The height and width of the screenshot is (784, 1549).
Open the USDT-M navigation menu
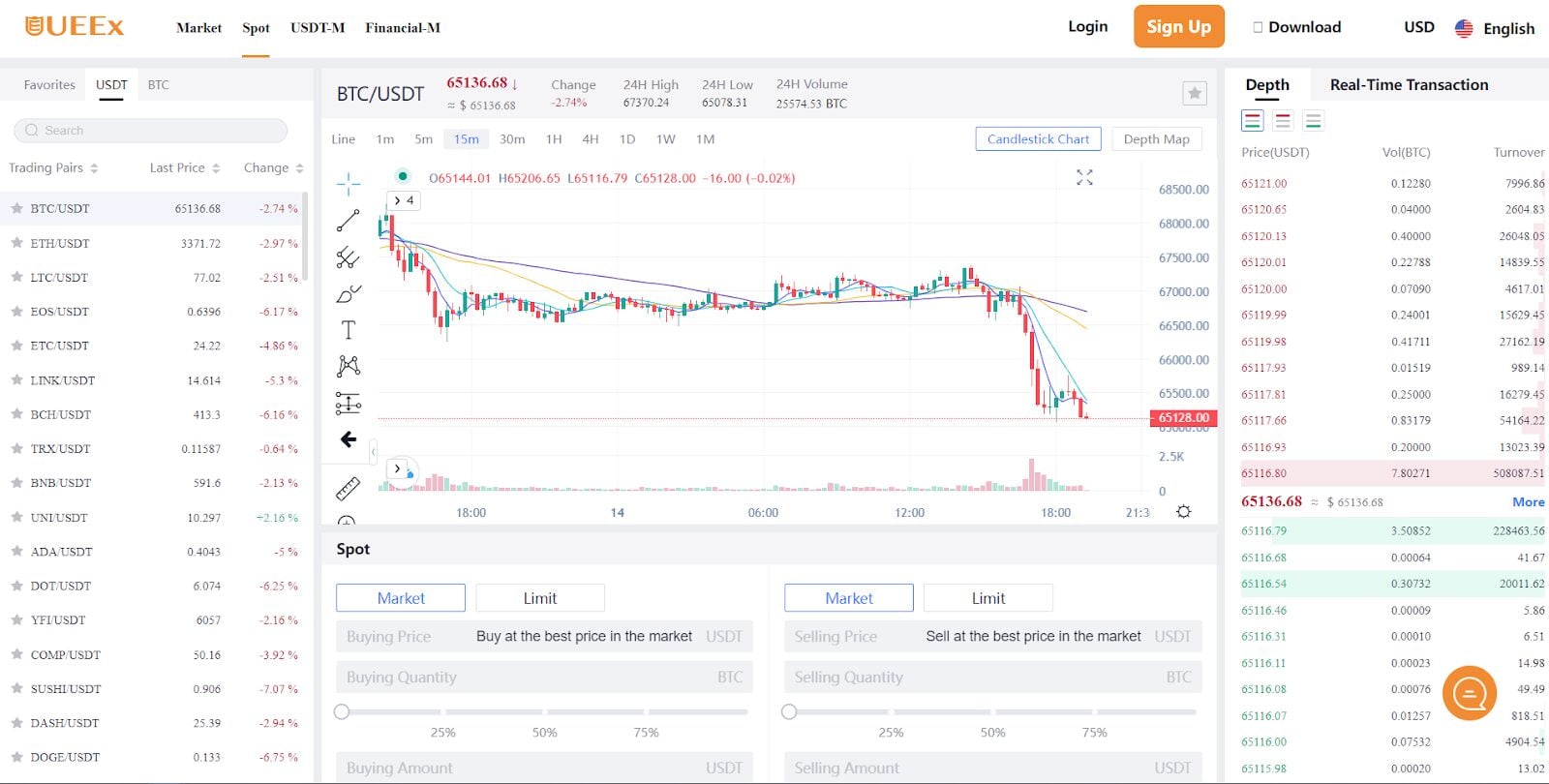pos(318,28)
